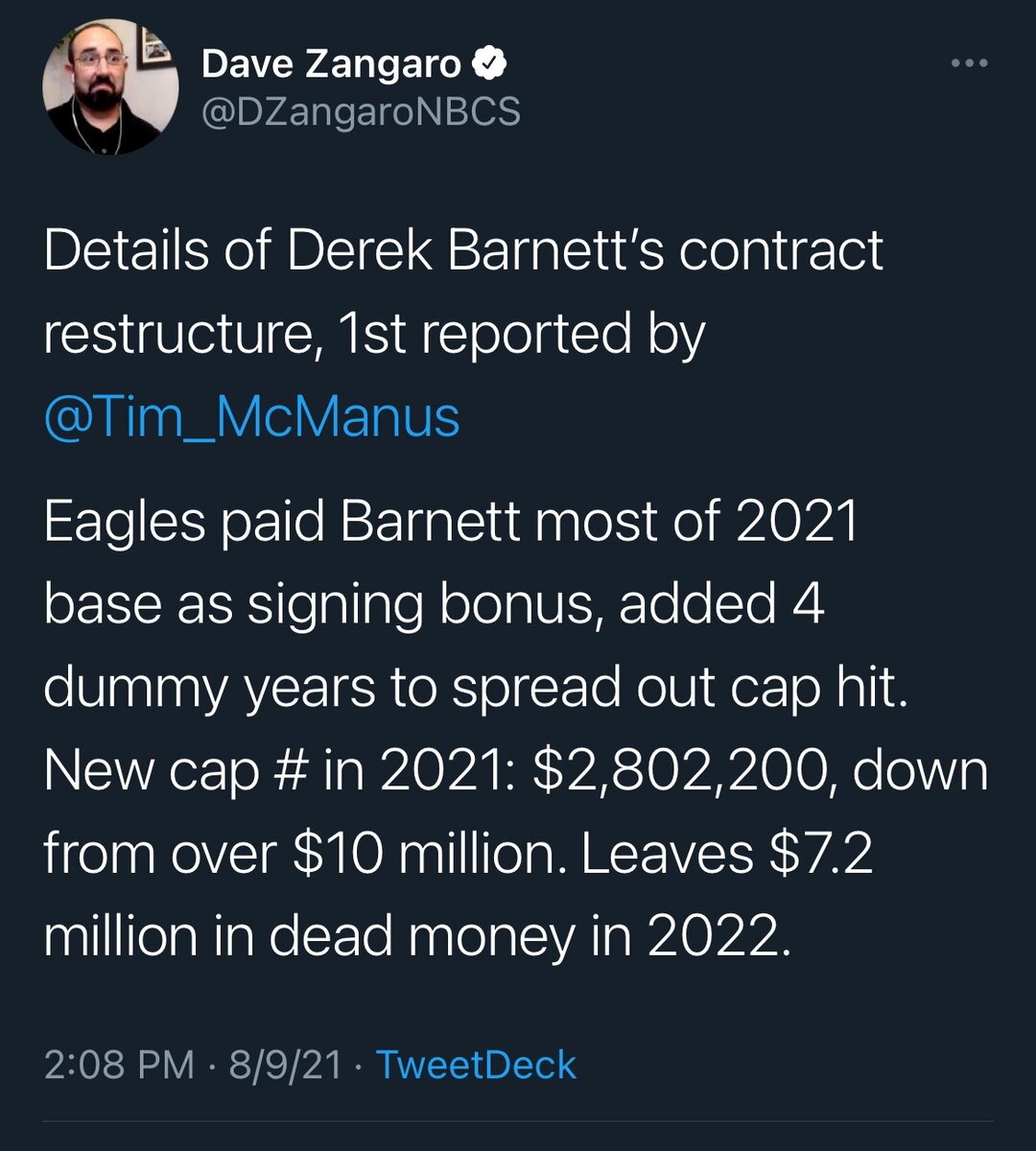Click the 'base as signing bonus' line
This screenshot has height=1151, width=1036.
(435, 605)
